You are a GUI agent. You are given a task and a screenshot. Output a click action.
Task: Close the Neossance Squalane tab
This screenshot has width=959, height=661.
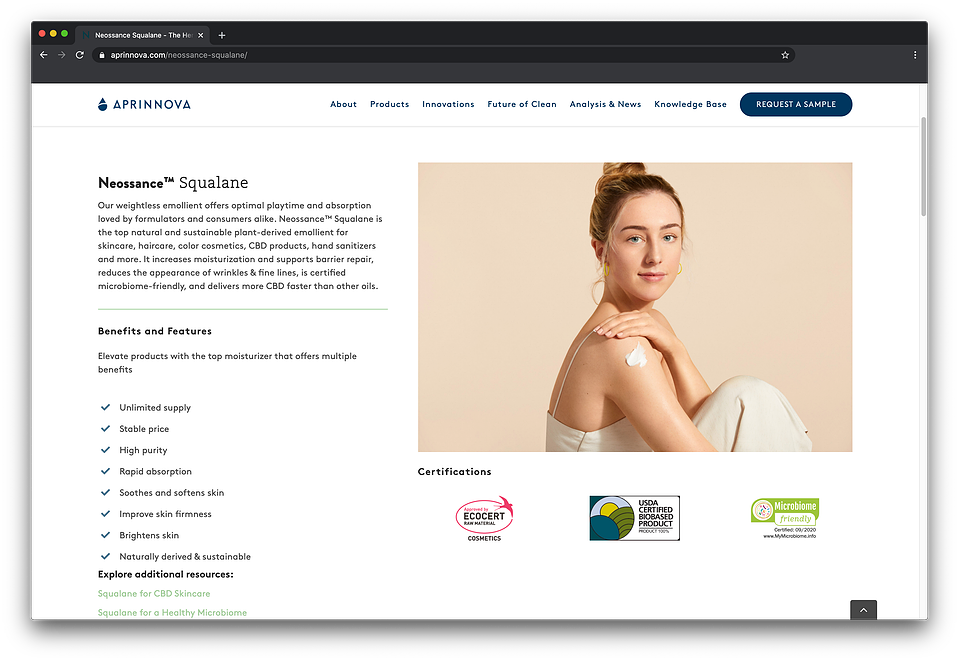(x=201, y=35)
